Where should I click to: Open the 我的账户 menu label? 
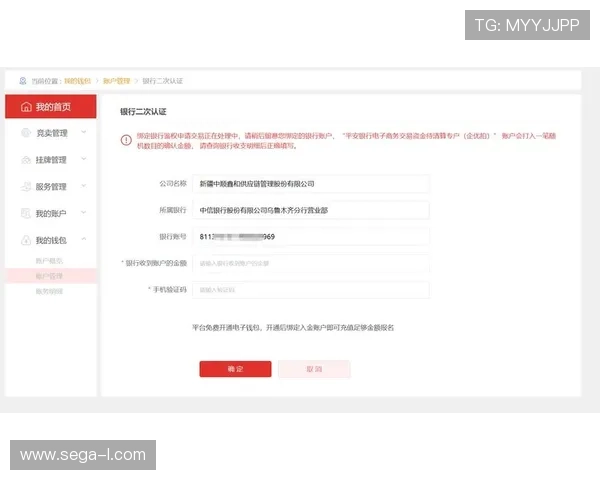51,214
